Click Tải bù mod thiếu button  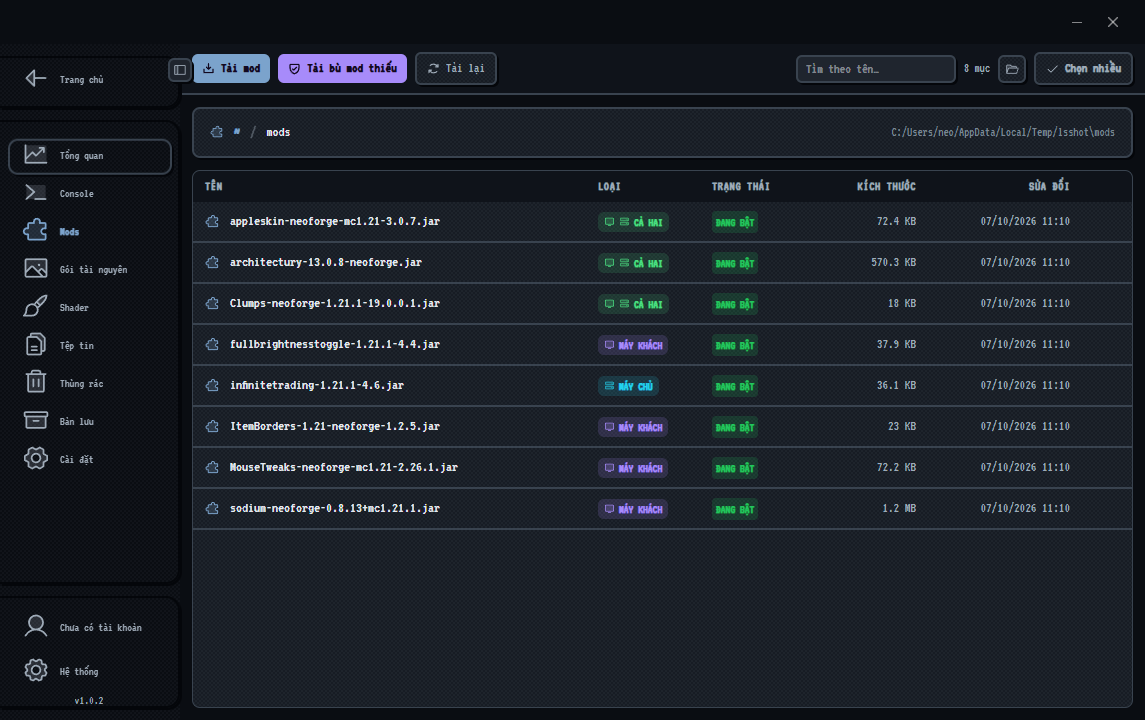[x=342, y=69]
